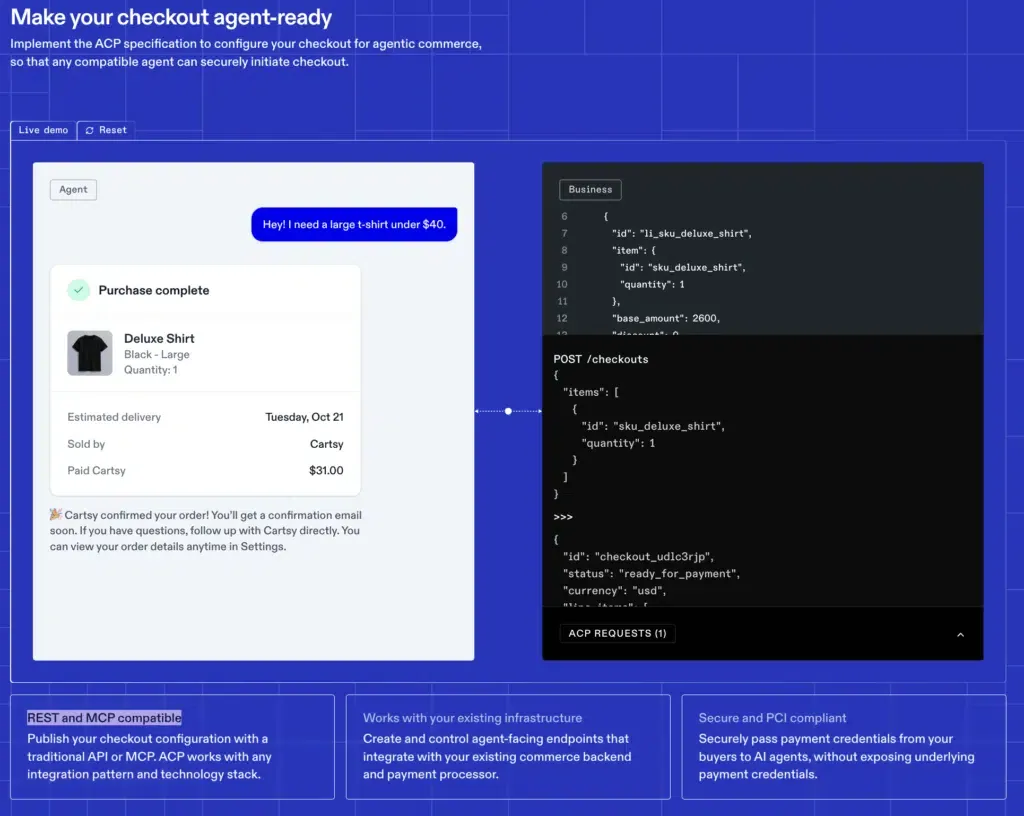Switch to the Live demo tab
This screenshot has height=816, width=1024.
point(43,130)
